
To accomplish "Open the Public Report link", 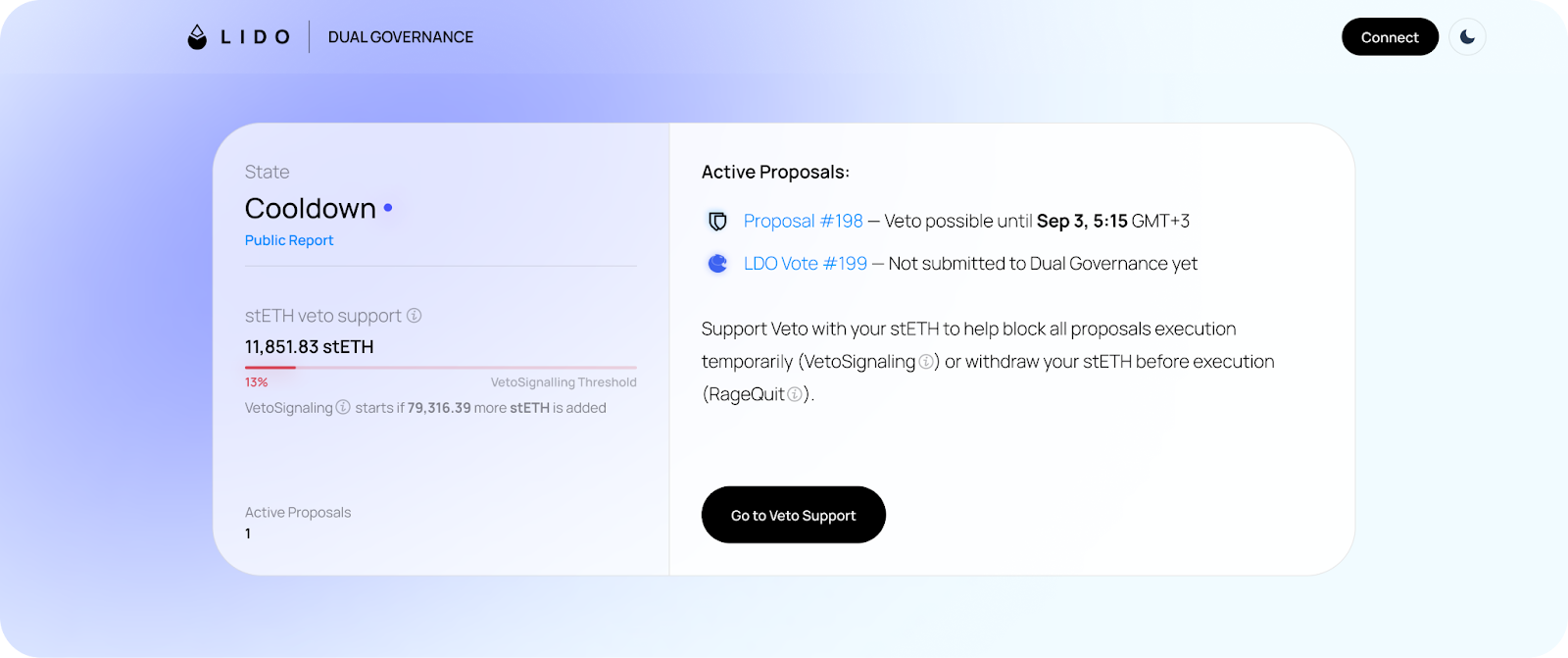I will click(x=289, y=240).
